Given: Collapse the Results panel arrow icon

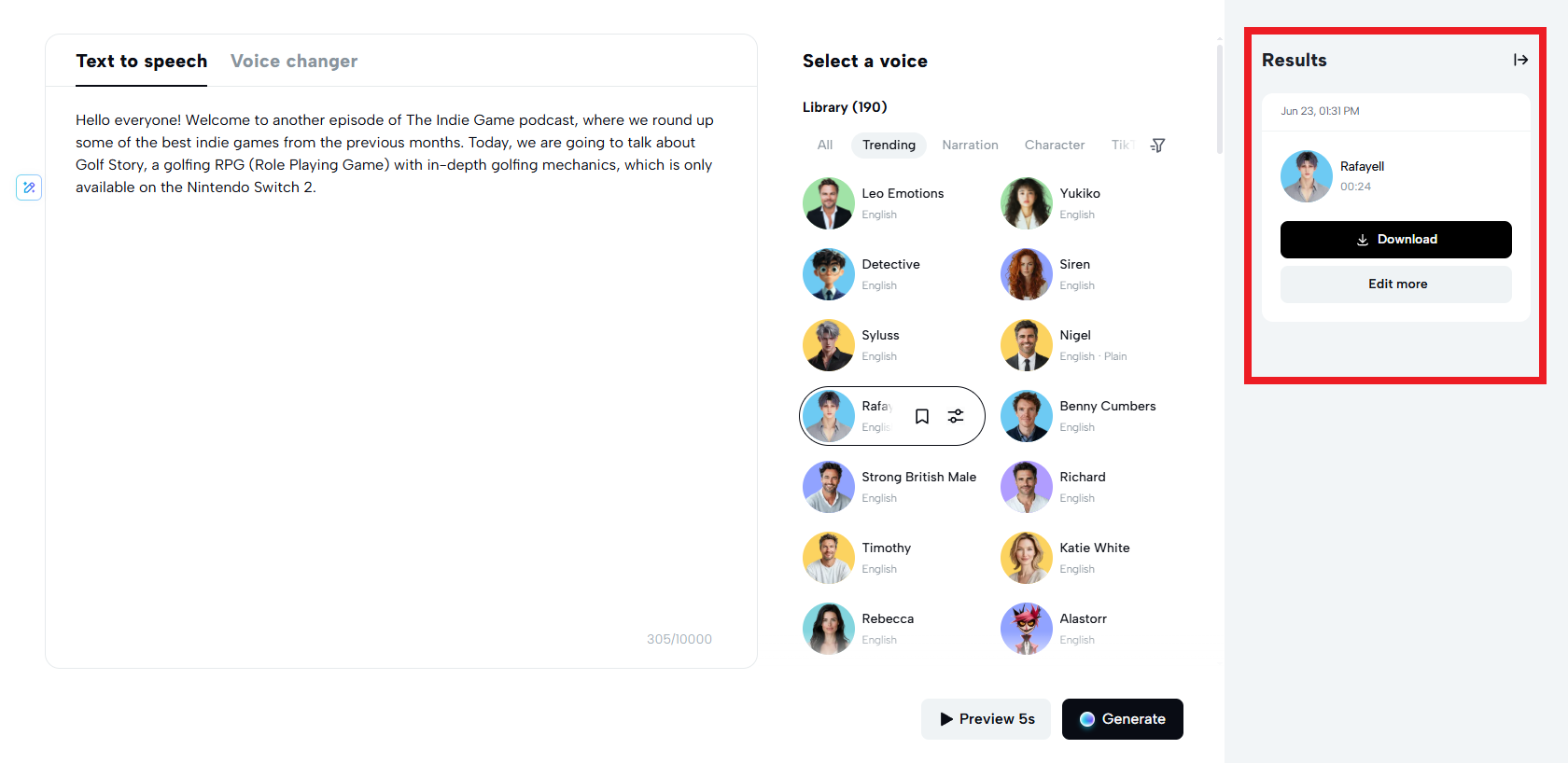Looking at the screenshot, I should tap(1520, 60).
